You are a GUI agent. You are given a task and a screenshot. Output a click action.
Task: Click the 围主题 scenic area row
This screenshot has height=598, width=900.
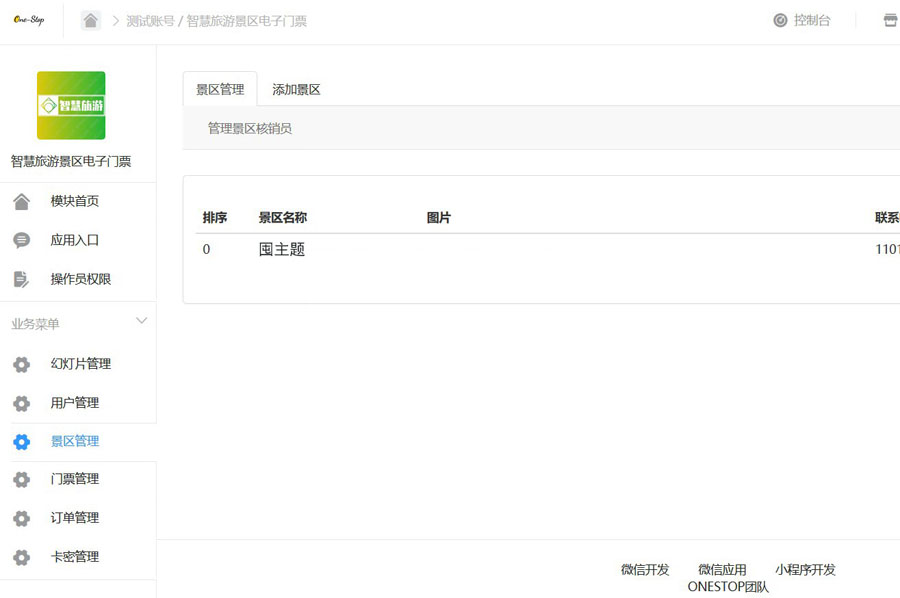click(282, 250)
